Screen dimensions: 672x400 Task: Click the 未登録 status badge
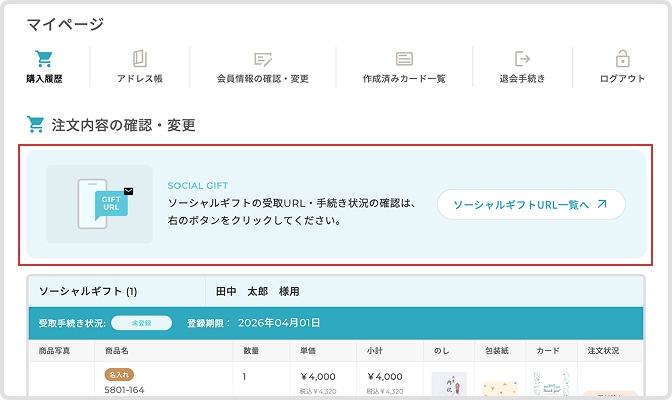(141, 323)
